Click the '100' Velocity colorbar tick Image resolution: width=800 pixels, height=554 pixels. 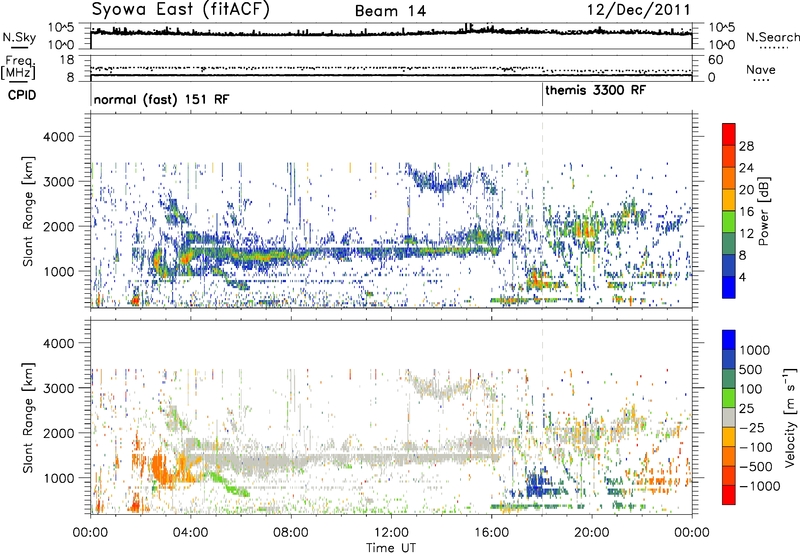pyautogui.click(x=750, y=389)
